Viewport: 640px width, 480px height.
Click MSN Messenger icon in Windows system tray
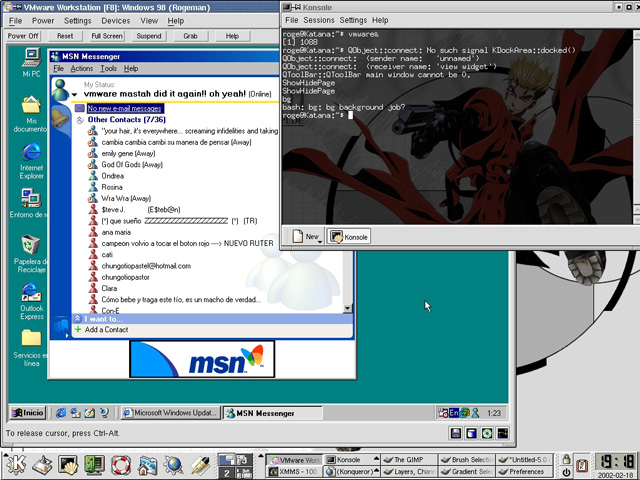tap(476, 413)
